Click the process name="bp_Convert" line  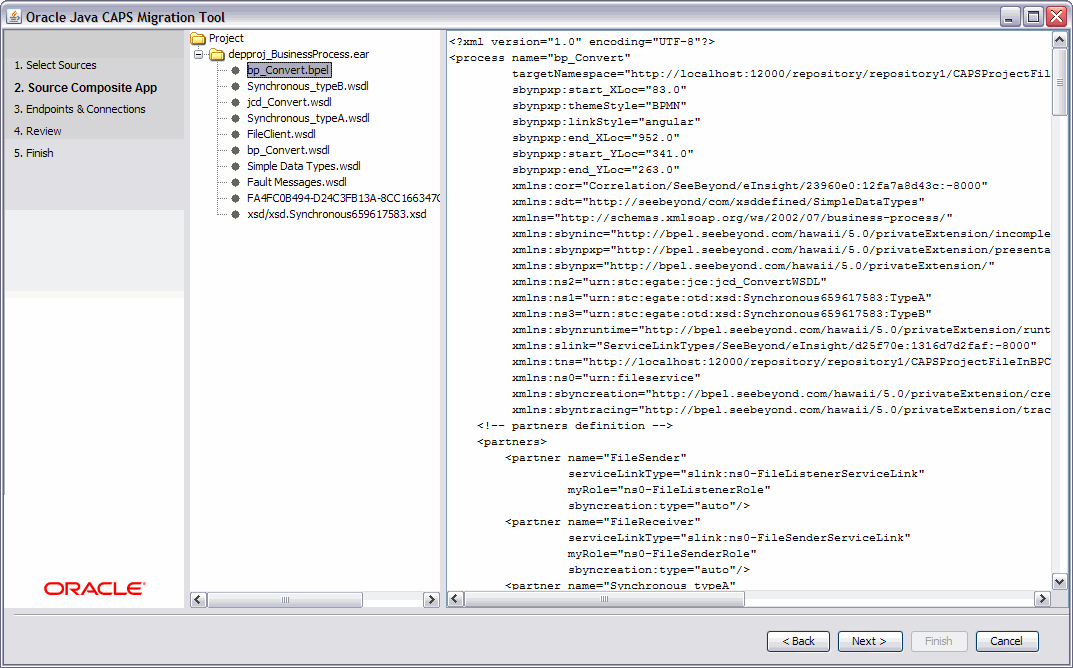[x=540, y=57]
